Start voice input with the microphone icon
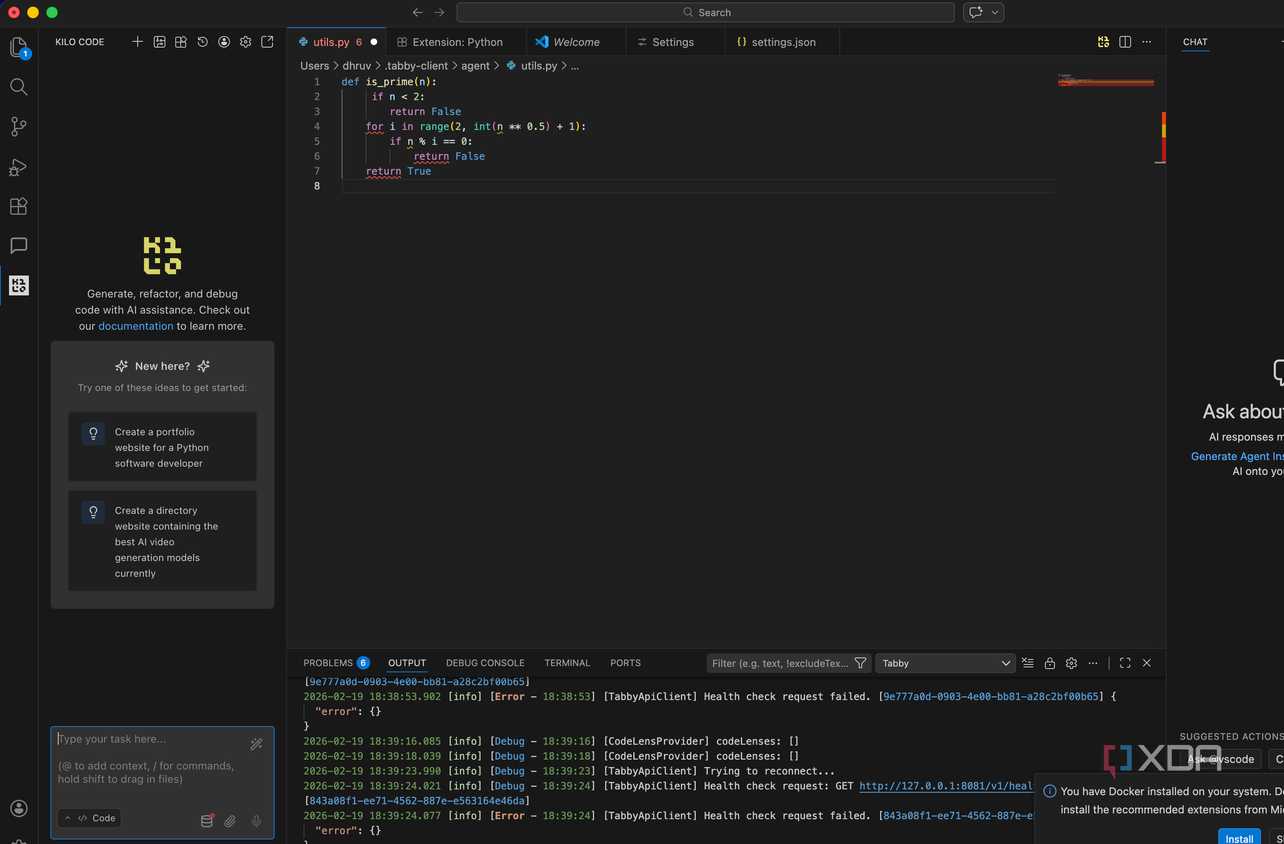Image resolution: width=1284 pixels, height=844 pixels. pos(256,821)
